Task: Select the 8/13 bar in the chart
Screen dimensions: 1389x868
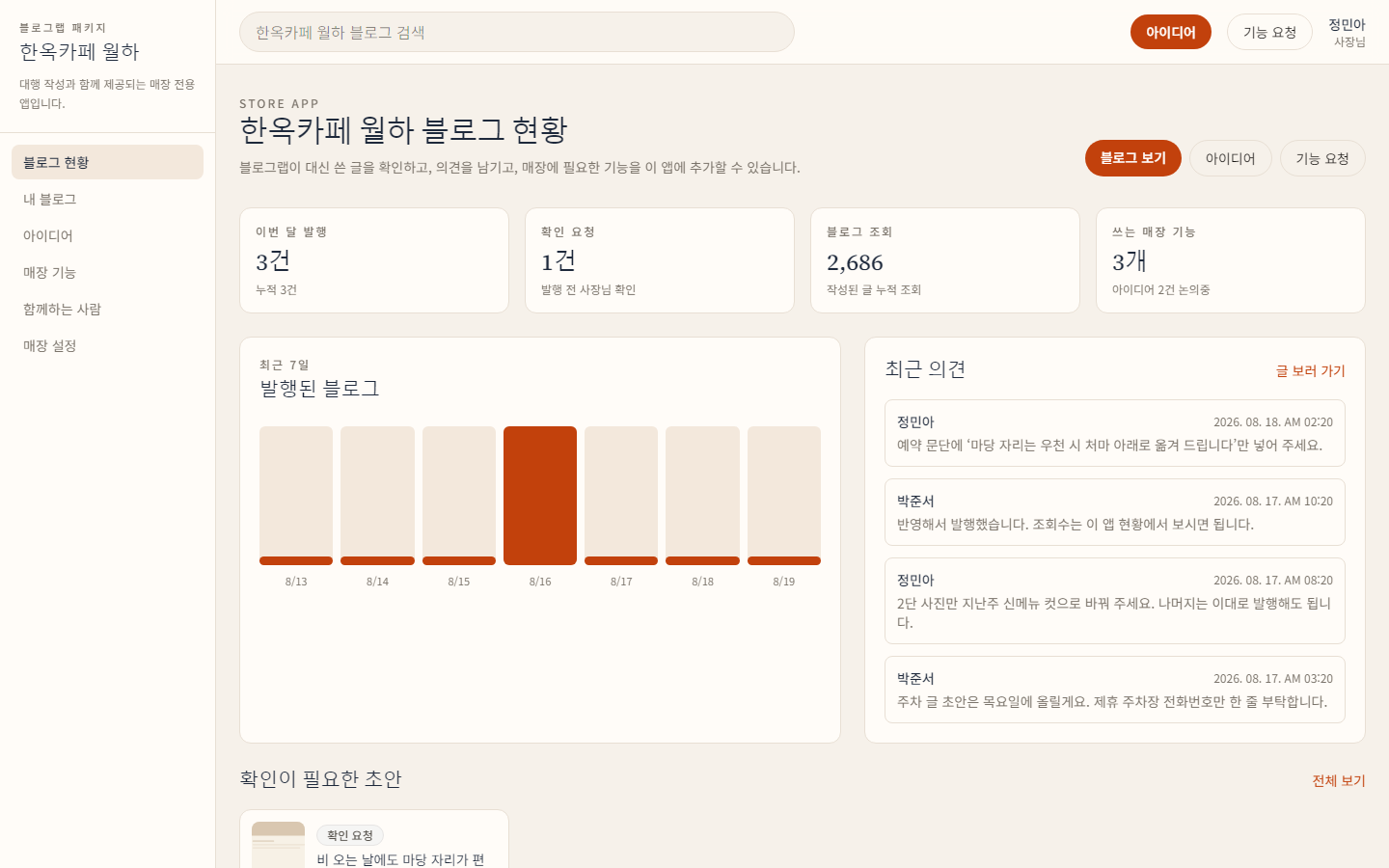Action: pos(296,496)
